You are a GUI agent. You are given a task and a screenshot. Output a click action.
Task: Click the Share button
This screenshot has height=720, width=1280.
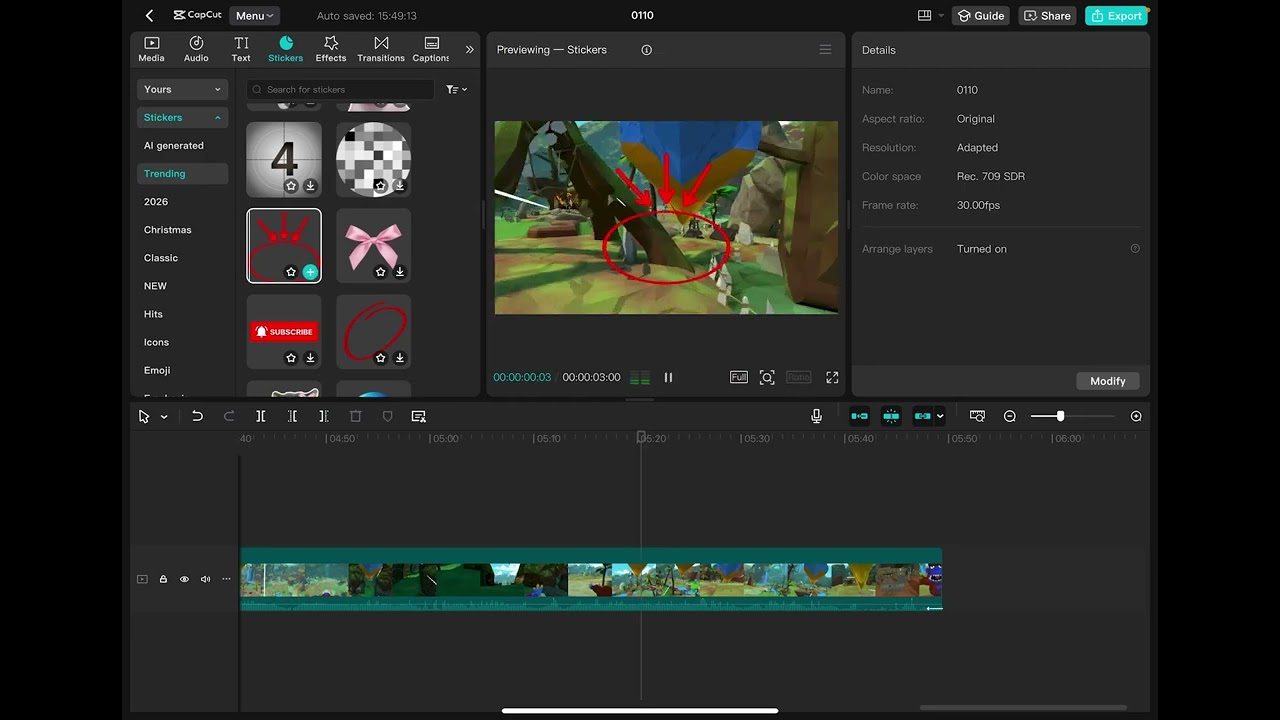(x=1047, y=16)
